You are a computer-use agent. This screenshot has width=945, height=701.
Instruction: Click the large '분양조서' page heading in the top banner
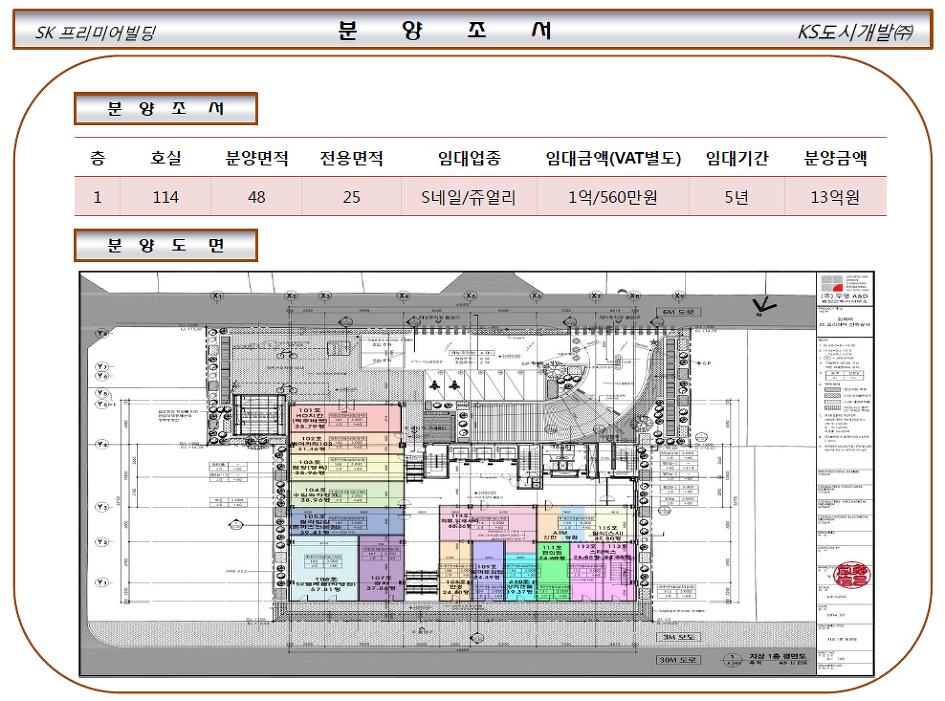coord(445,30)
